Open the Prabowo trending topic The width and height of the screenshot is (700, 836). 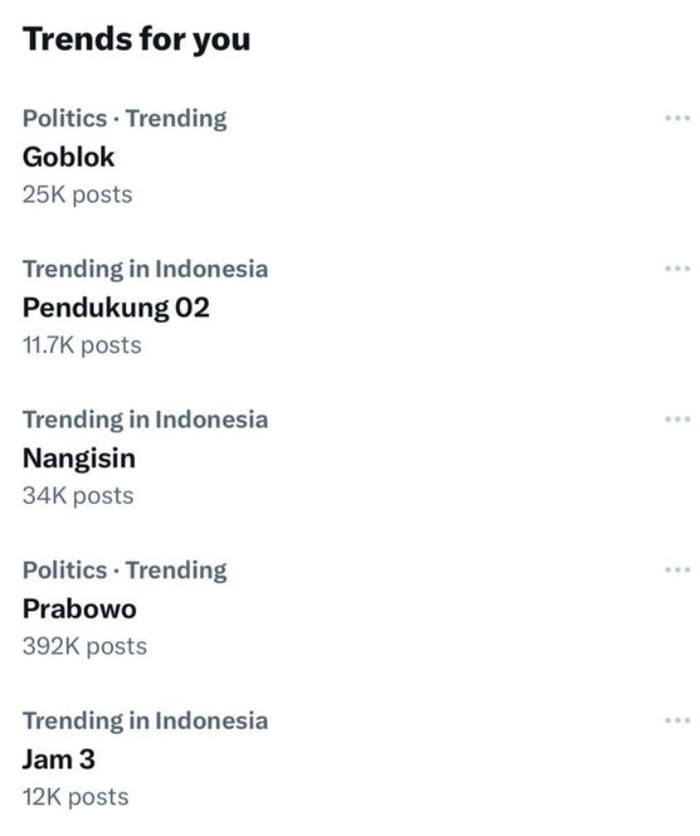[x=80, y=609]
